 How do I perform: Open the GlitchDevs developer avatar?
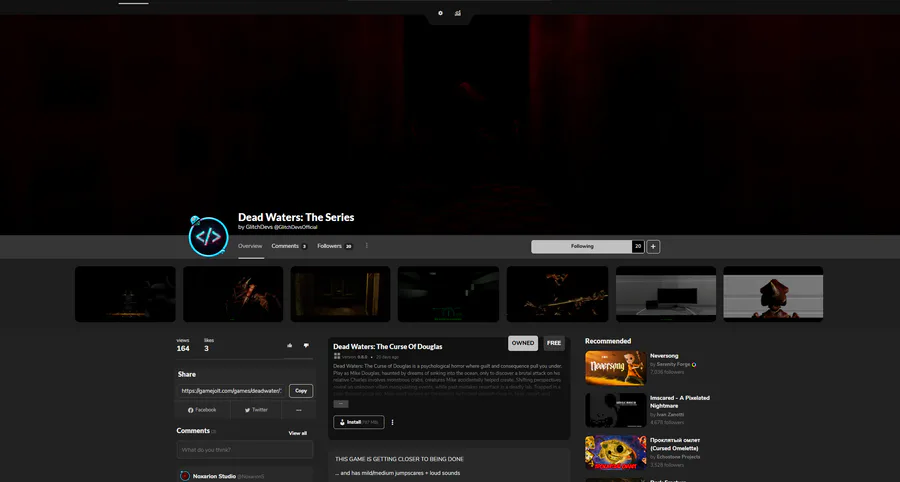click(x=208, y=236)
